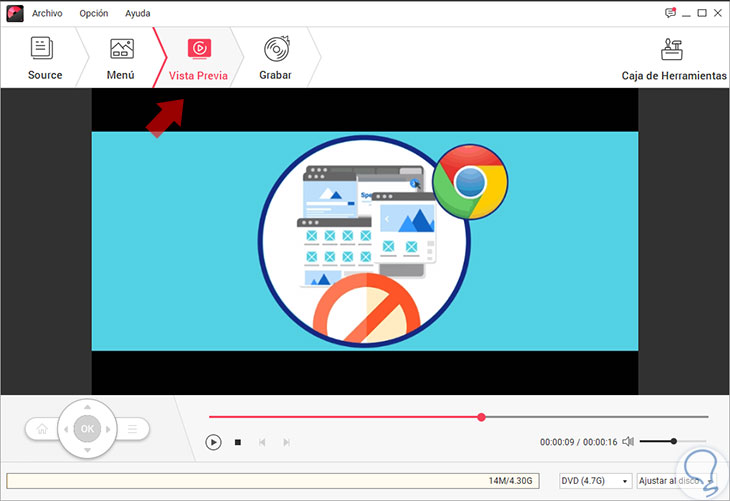730x501 pixels.
Task: Open Ajustar al disco quality dropdown
Action: tap(676, 481)
